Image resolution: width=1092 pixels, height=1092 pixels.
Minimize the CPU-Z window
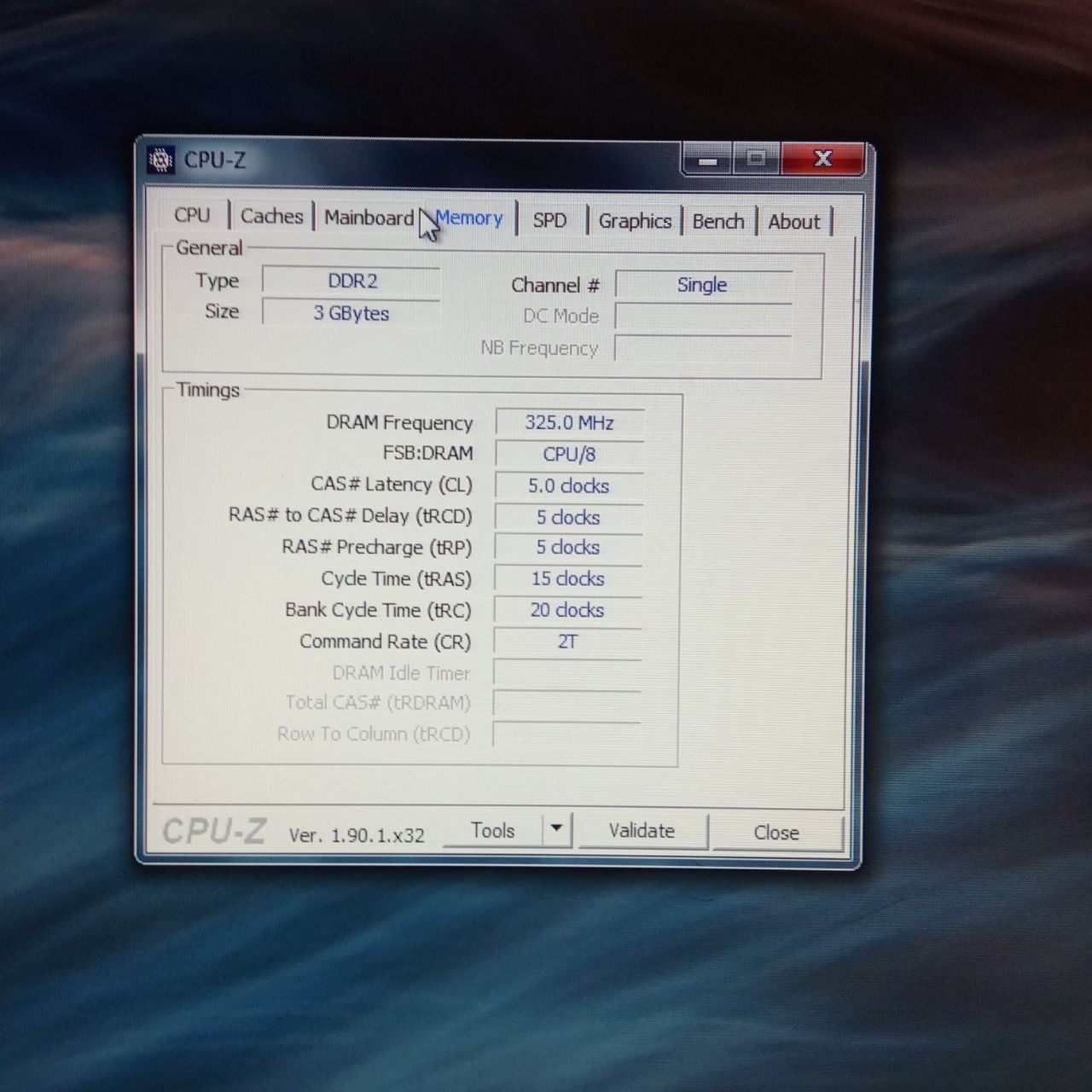point(707,160)
